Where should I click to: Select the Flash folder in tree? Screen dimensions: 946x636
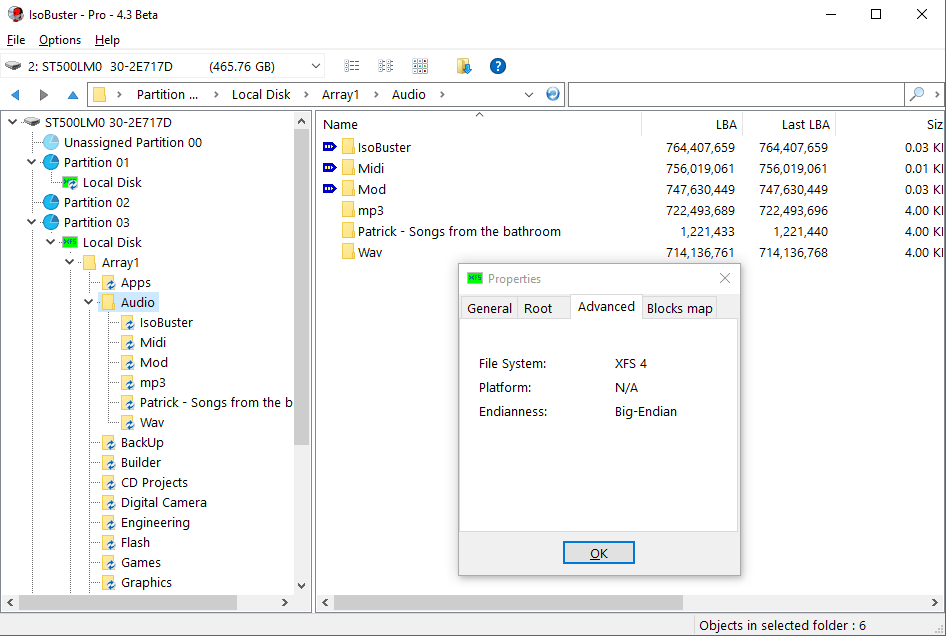point(135,542)
